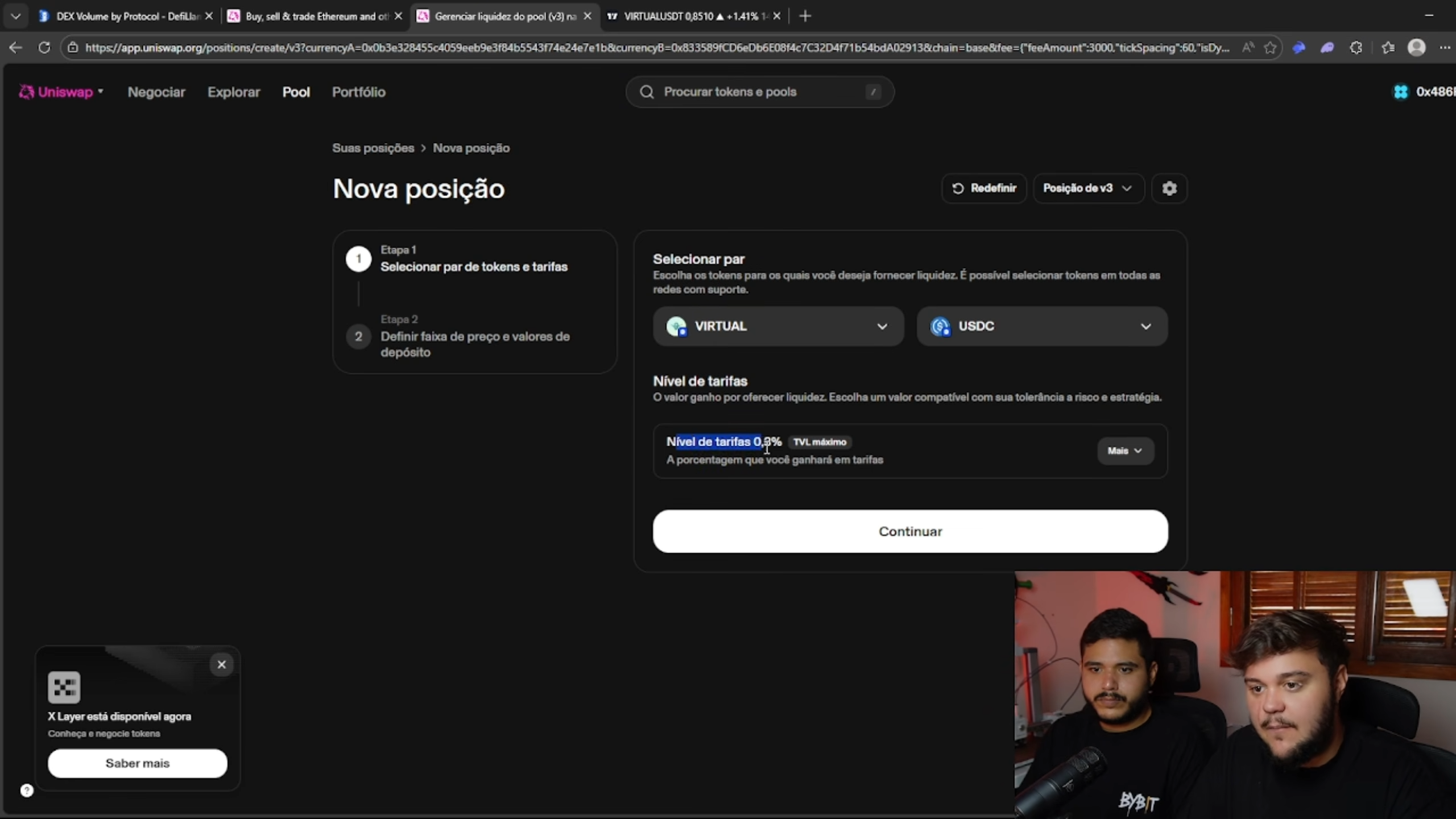Open position settings gear icon
Screen dimensions: 1456x819
(1169, 188)
